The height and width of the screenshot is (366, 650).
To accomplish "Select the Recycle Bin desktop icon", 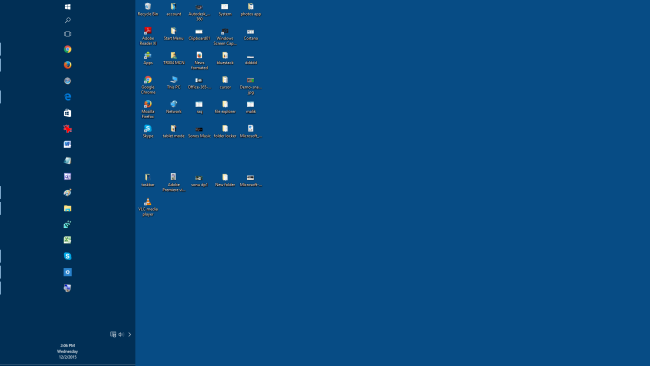I will point(148,10).
